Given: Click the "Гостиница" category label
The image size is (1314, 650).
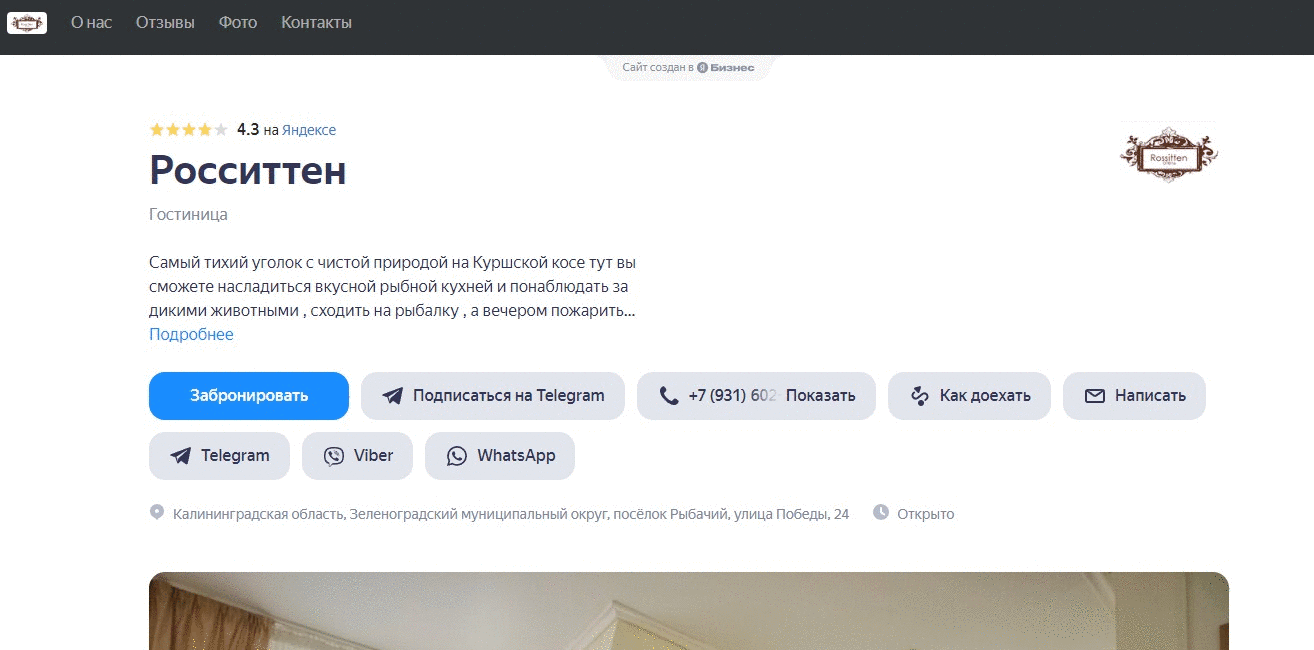Looking at the screenshot, I should [188, 214].
